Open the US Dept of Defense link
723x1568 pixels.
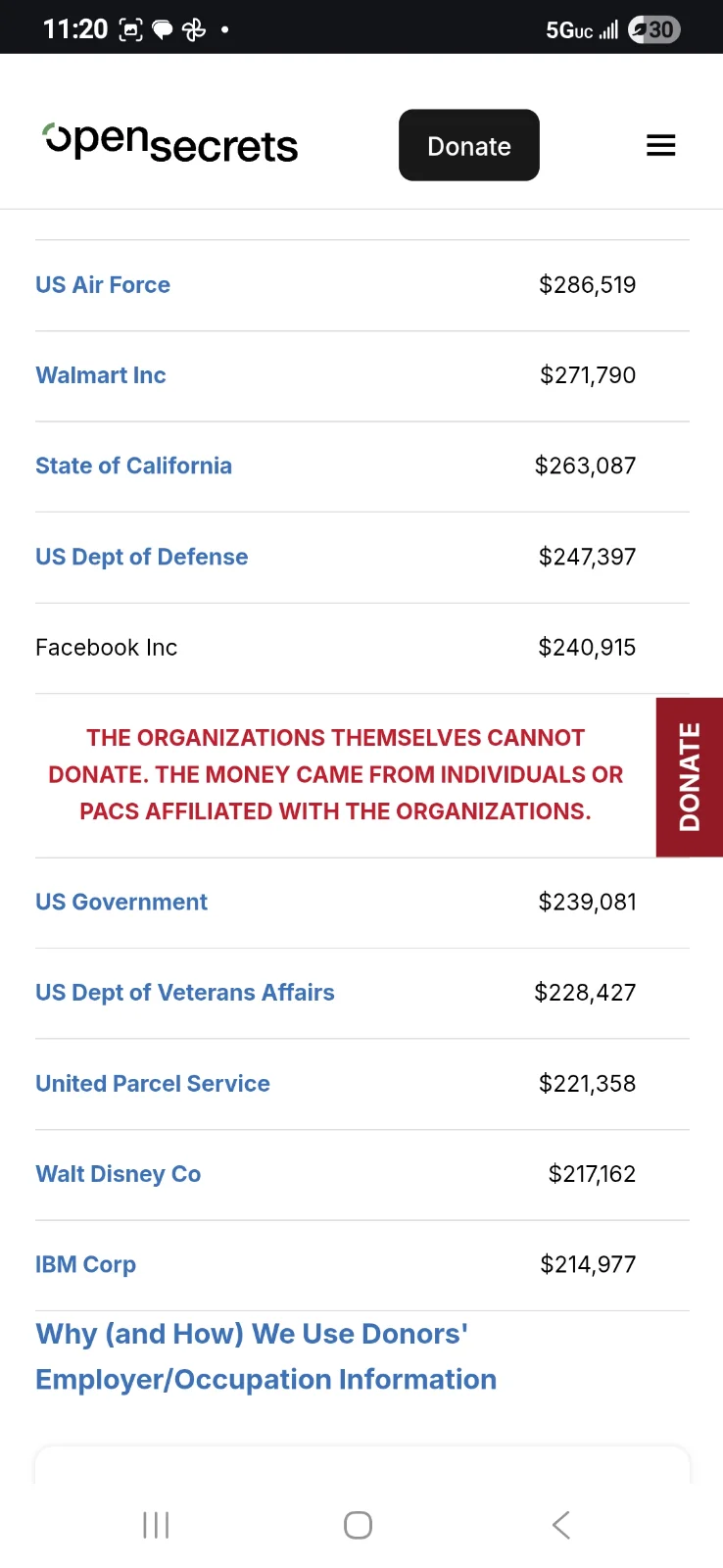pyautogui.click(x=142, y=557)
